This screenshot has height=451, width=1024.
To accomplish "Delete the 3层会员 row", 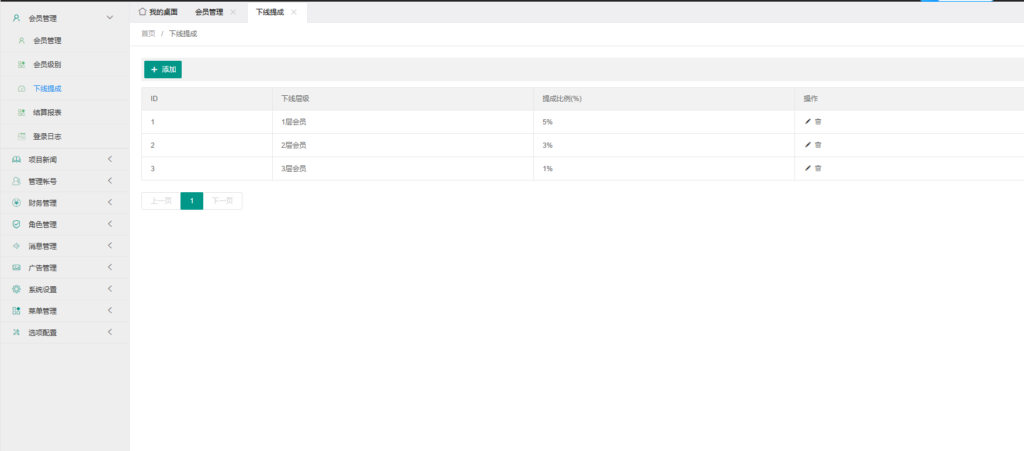I will tap(818, 168).
